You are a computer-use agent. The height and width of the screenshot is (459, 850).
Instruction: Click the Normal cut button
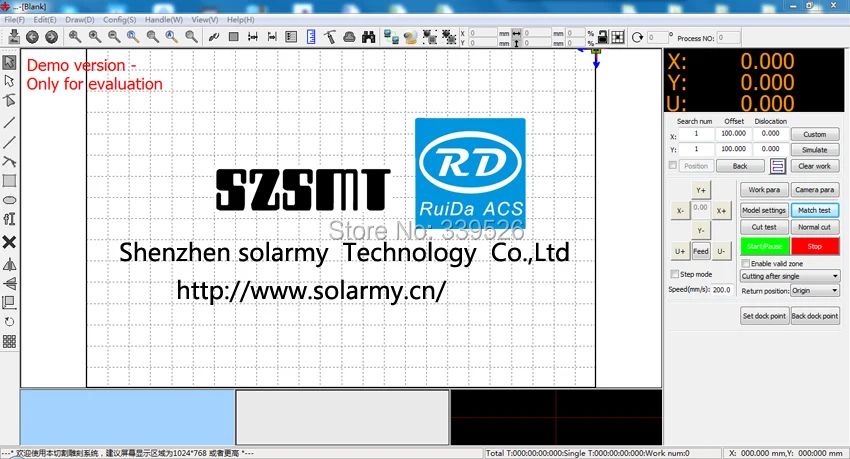point(815,227)
